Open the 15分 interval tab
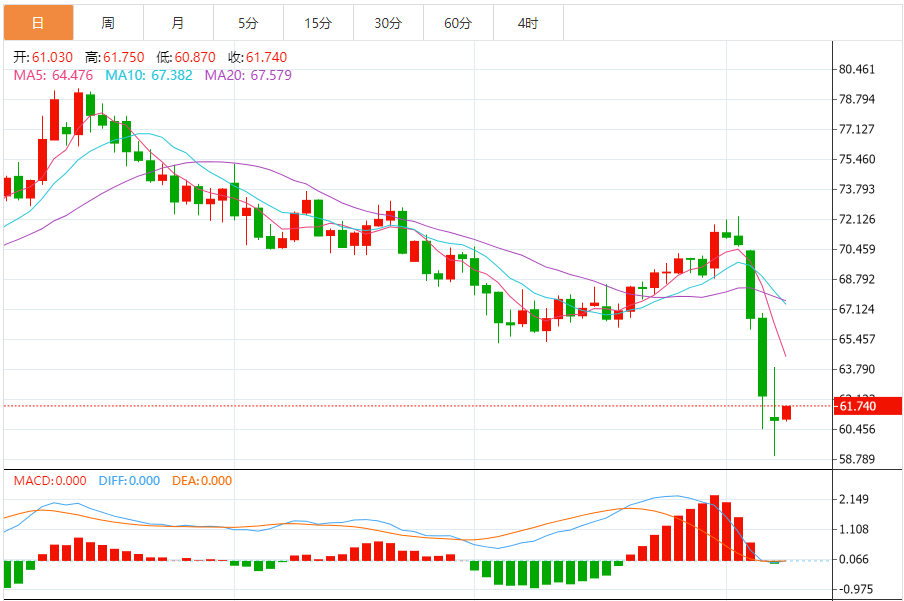904x601 pixels. (318, 23)
